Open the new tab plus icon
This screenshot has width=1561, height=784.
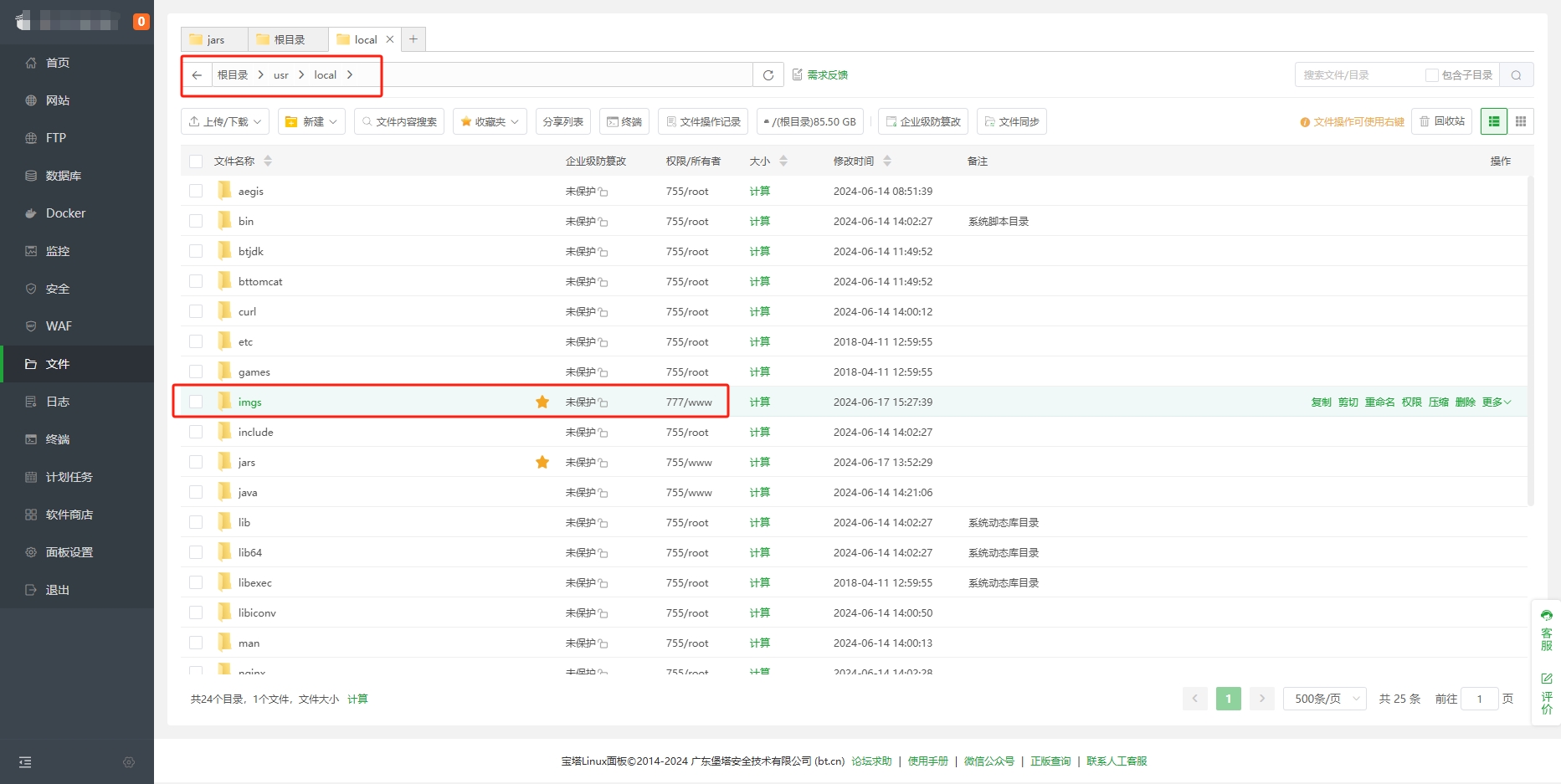pyautogui.click(x=413, y=39)
